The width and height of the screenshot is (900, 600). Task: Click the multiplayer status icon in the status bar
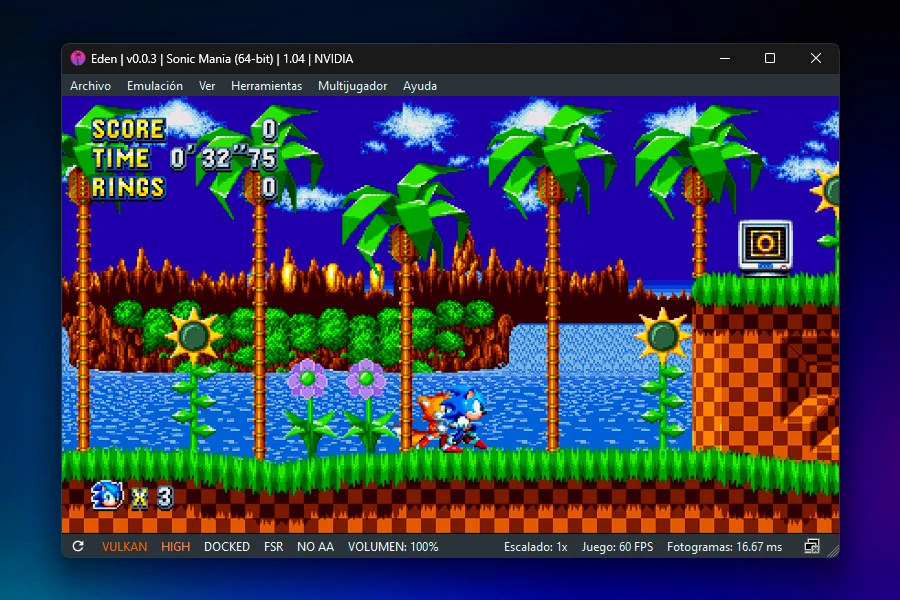click(x=812, y=547)
